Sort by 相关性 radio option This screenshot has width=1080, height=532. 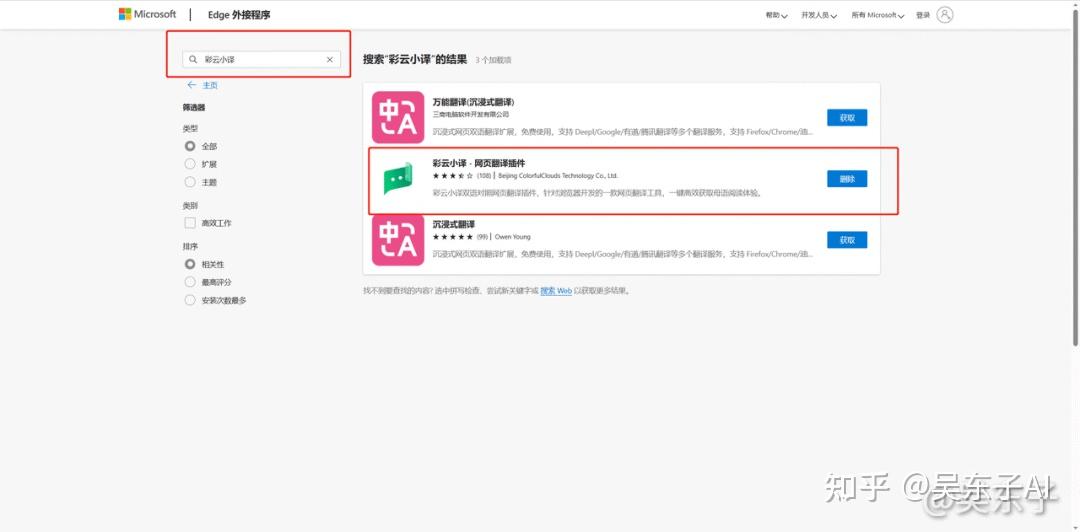tap(190, 264)
